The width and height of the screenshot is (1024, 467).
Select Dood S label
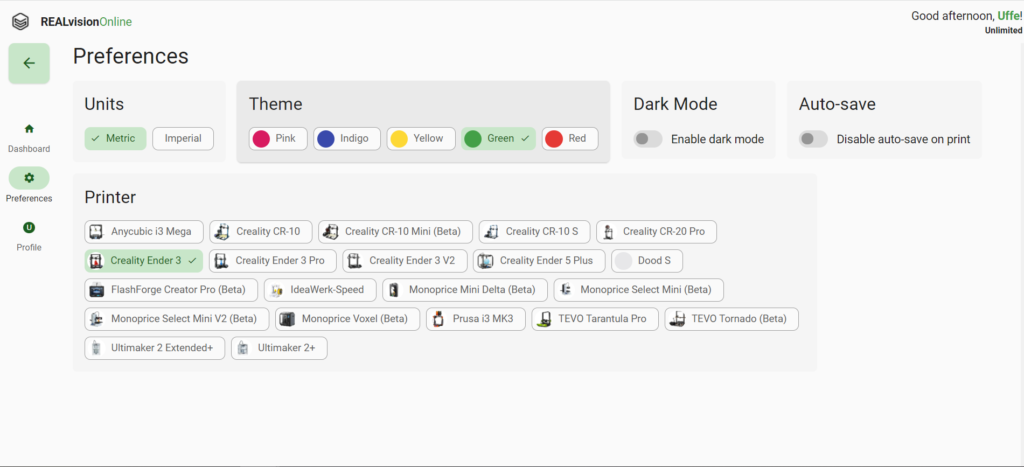tap(654, 261)
